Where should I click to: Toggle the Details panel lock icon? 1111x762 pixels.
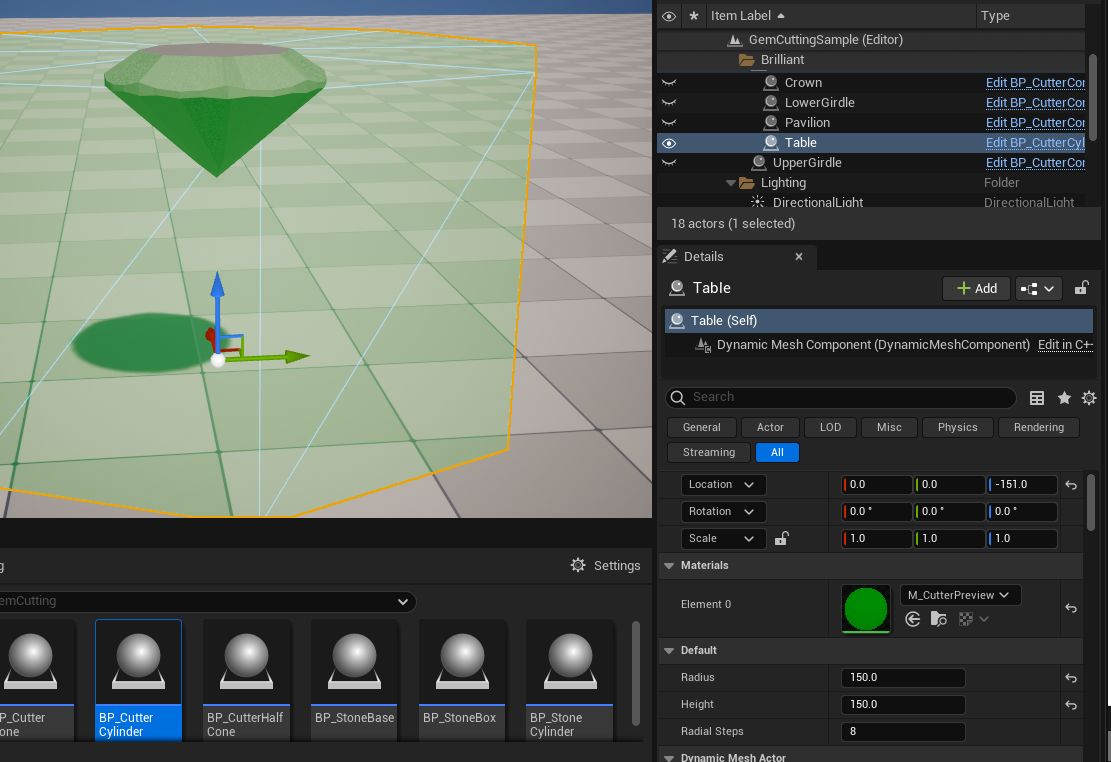[1081, 288]
